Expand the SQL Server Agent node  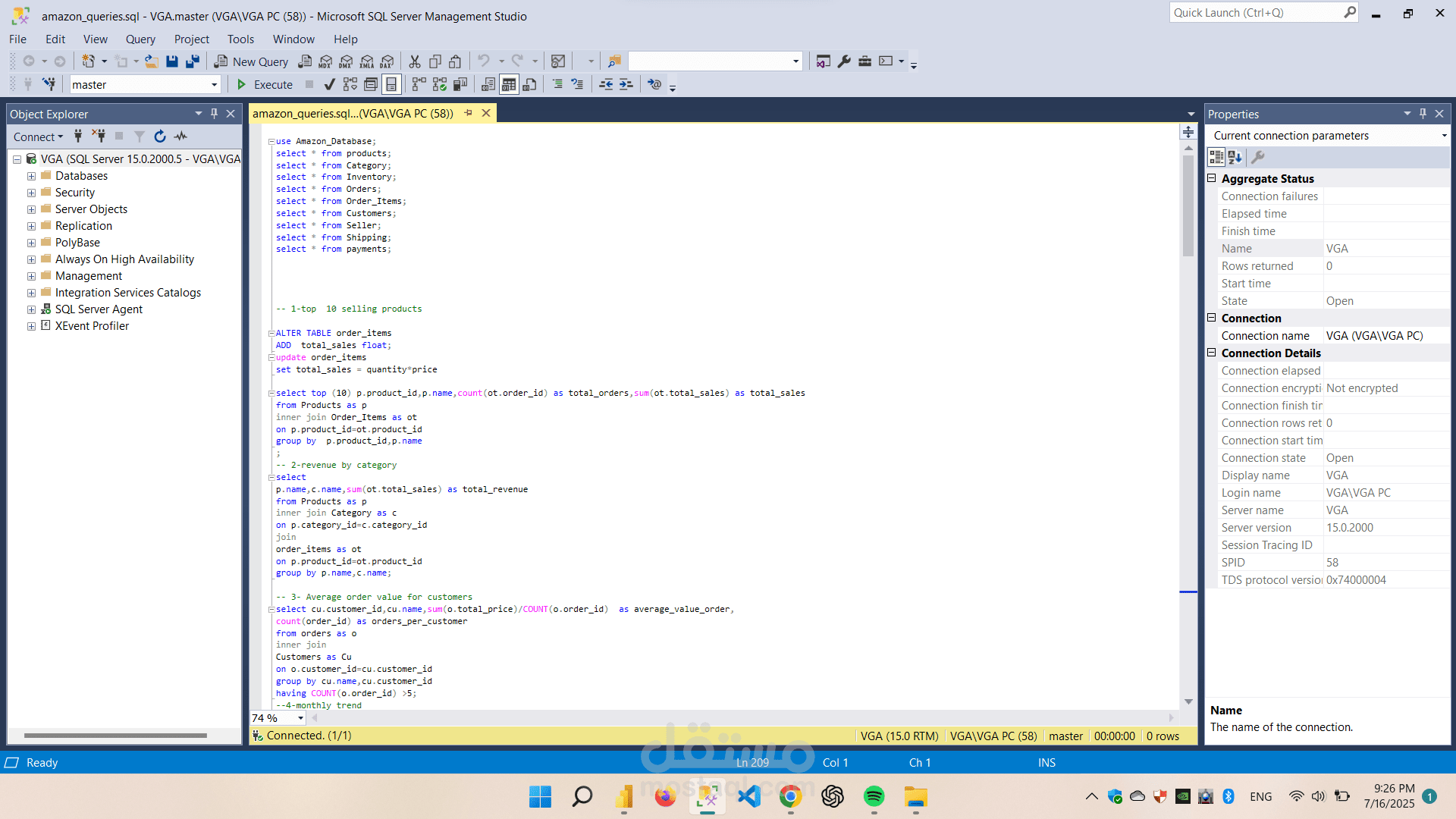pos(31,309)
